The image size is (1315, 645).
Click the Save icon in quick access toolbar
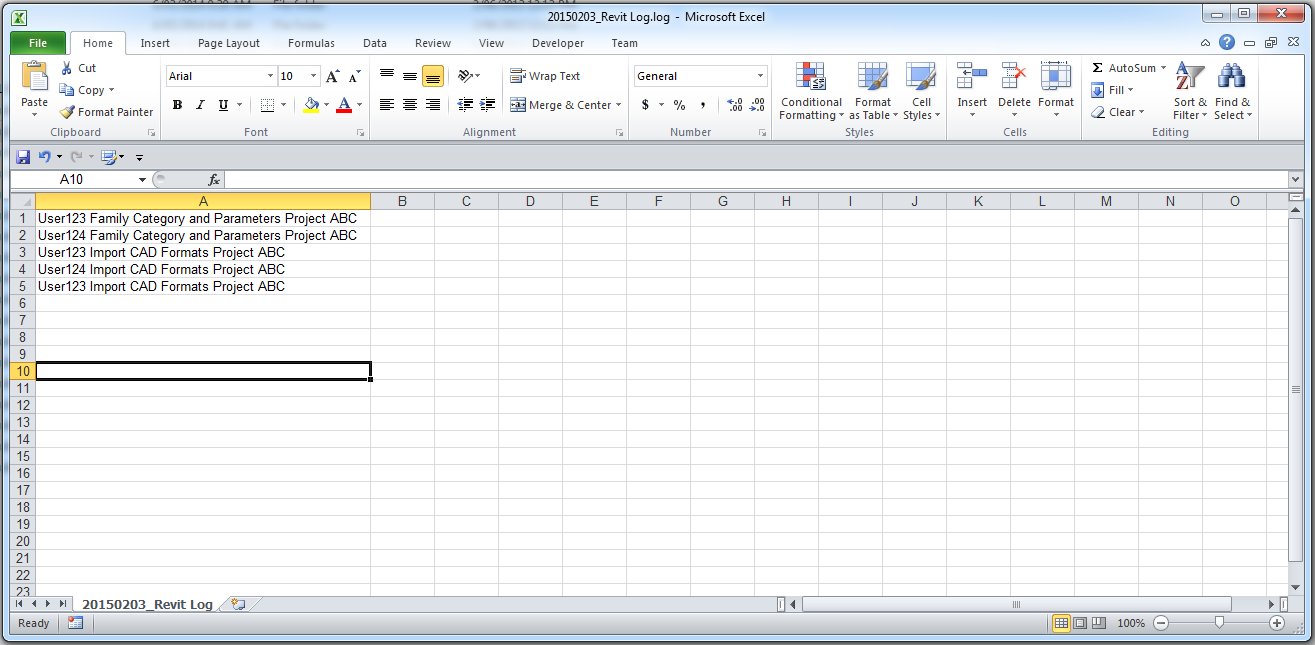(23, 157)
